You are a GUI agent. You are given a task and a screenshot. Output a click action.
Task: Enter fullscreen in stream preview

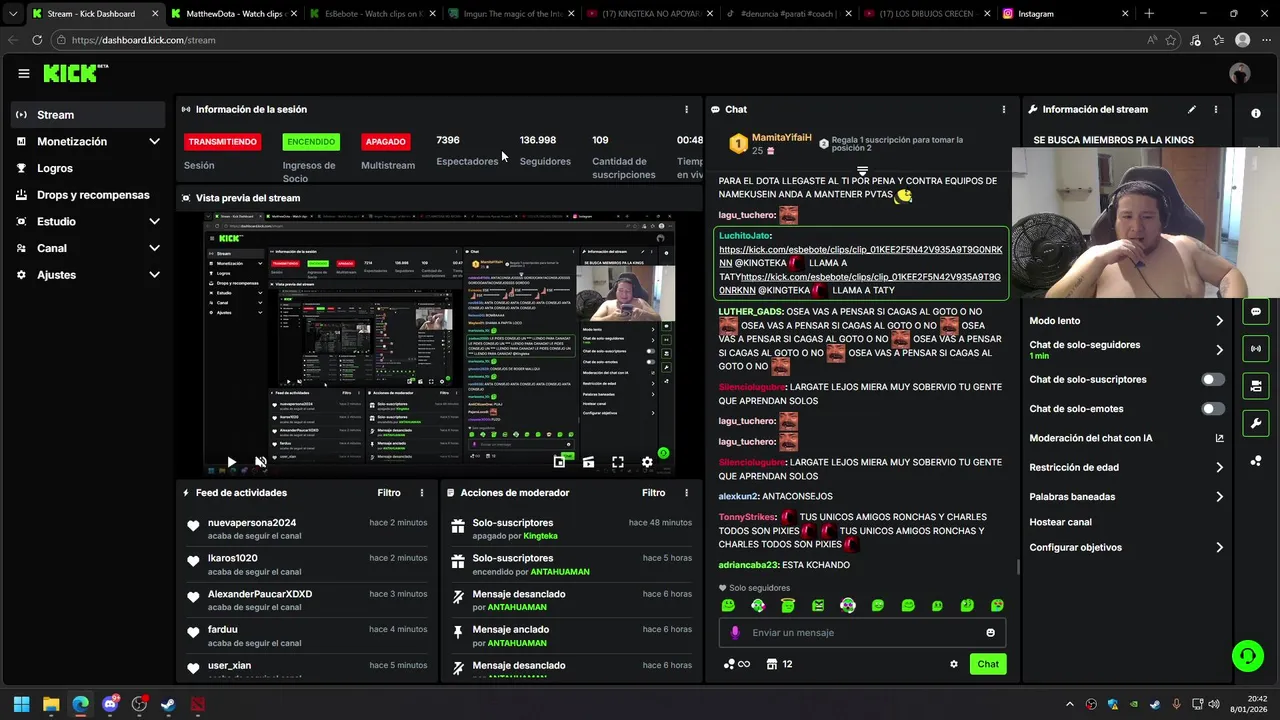click(618, 462)
